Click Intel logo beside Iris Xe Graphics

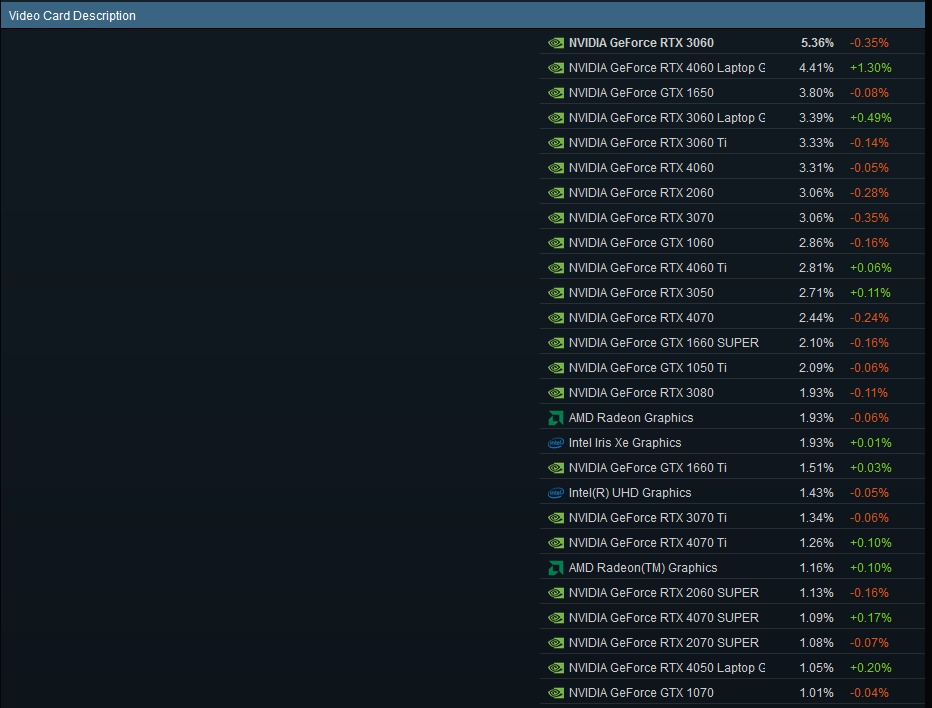pyautogui.click(x=556, y=443)
